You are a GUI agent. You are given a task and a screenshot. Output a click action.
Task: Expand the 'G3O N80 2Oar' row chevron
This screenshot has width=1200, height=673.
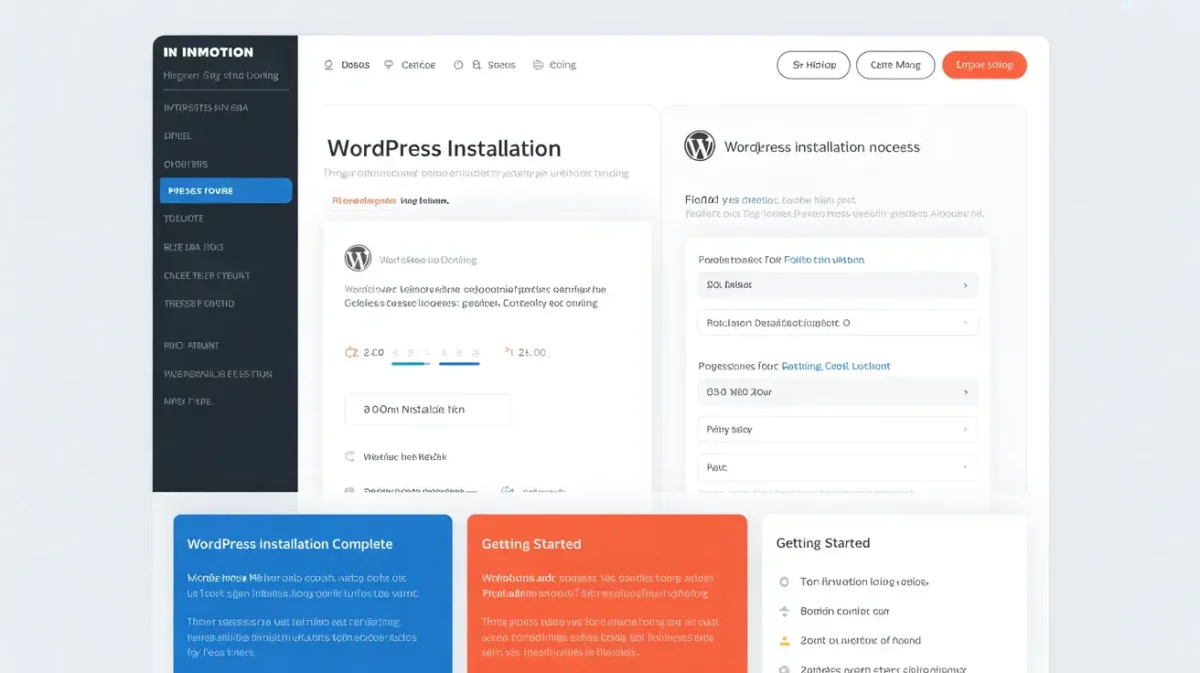coord(965,392)
